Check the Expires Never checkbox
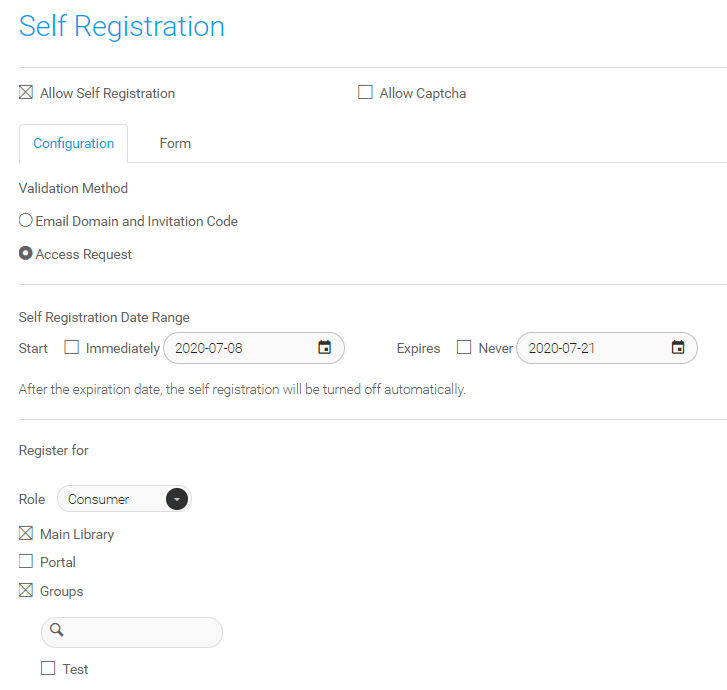 (464, 347)
